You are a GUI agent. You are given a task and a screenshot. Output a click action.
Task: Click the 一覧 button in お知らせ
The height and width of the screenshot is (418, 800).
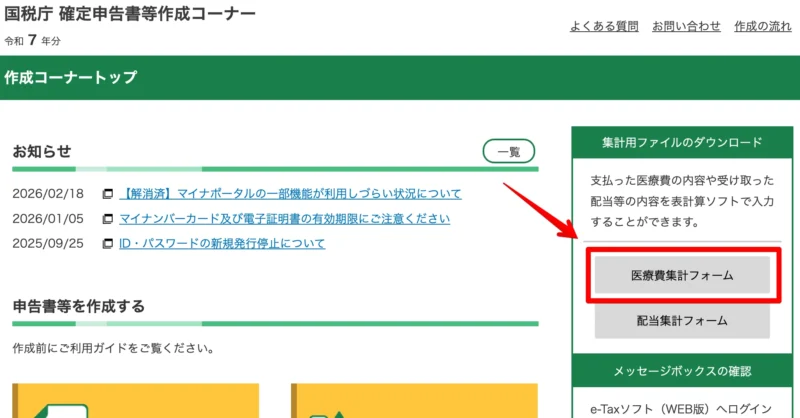tap(509, 152)
